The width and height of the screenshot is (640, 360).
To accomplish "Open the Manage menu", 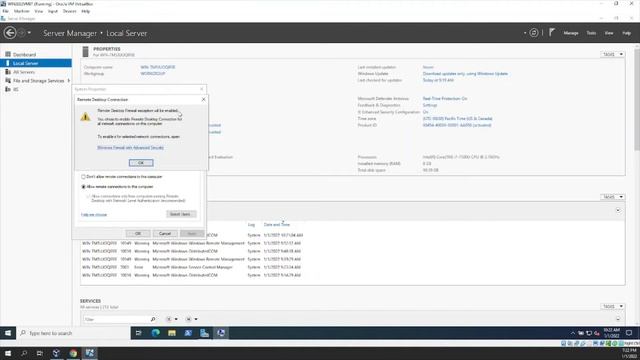I will (x=571, y=33).
